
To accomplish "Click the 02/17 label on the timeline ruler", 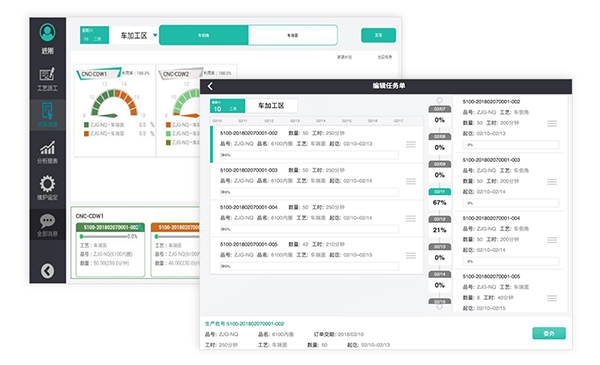I will (398, 121).
